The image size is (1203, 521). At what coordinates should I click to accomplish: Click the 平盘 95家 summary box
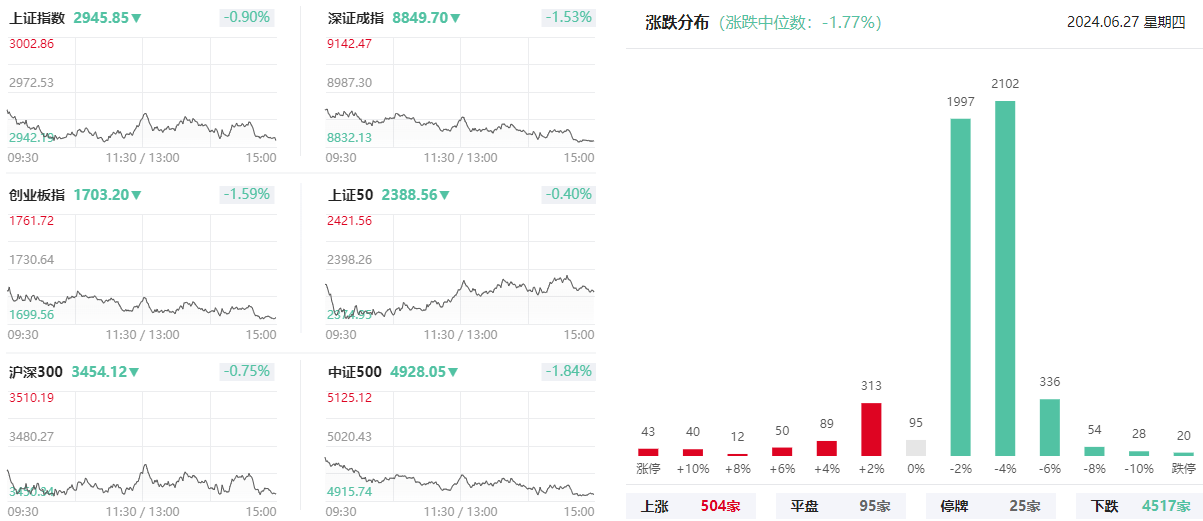(840, 506)
